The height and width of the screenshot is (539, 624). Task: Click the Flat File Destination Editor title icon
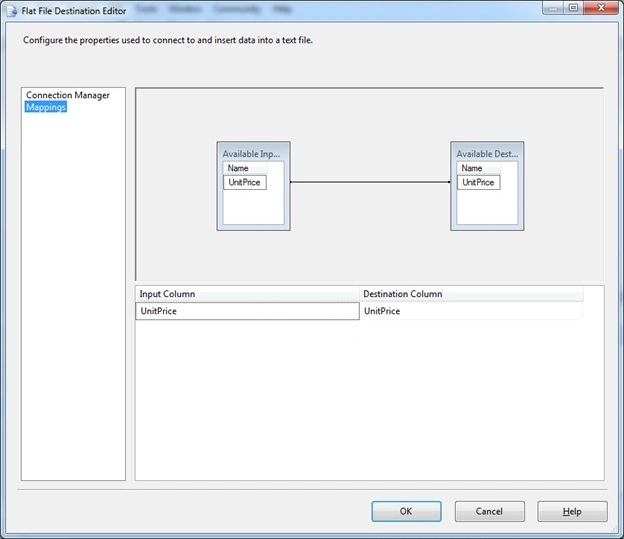[12, 11]
